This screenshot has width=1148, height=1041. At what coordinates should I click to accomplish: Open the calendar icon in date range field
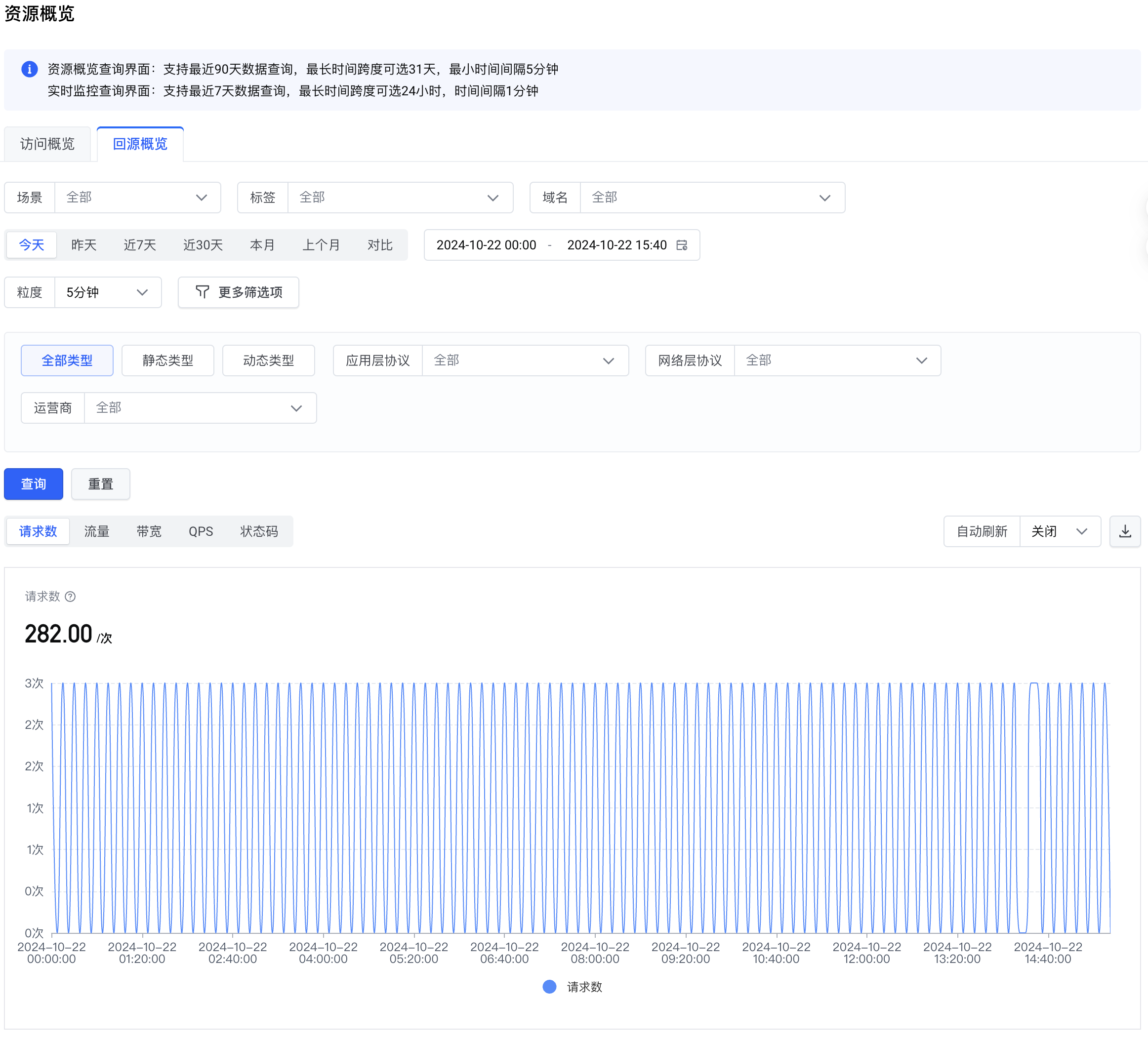tap(682, 245)
